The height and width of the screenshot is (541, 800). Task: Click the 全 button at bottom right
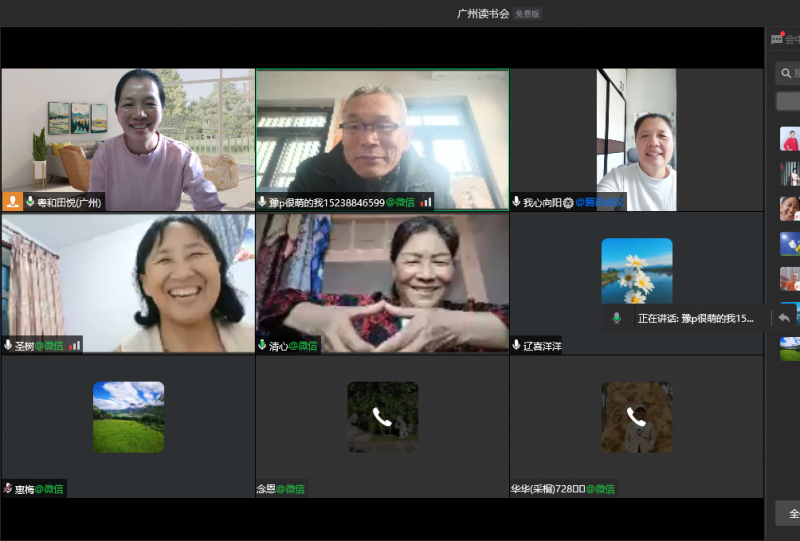pyautogui.click(x=792, y=514)
